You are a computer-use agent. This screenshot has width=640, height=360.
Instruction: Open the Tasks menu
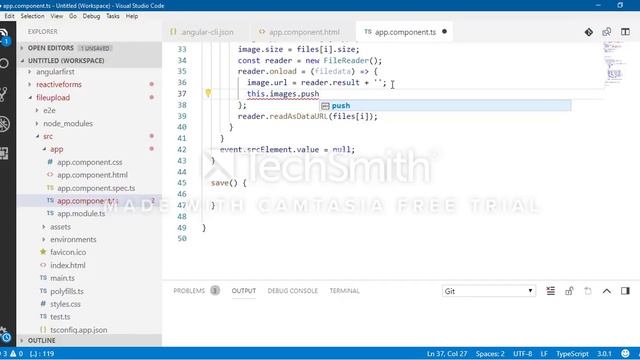coord(113,16)
